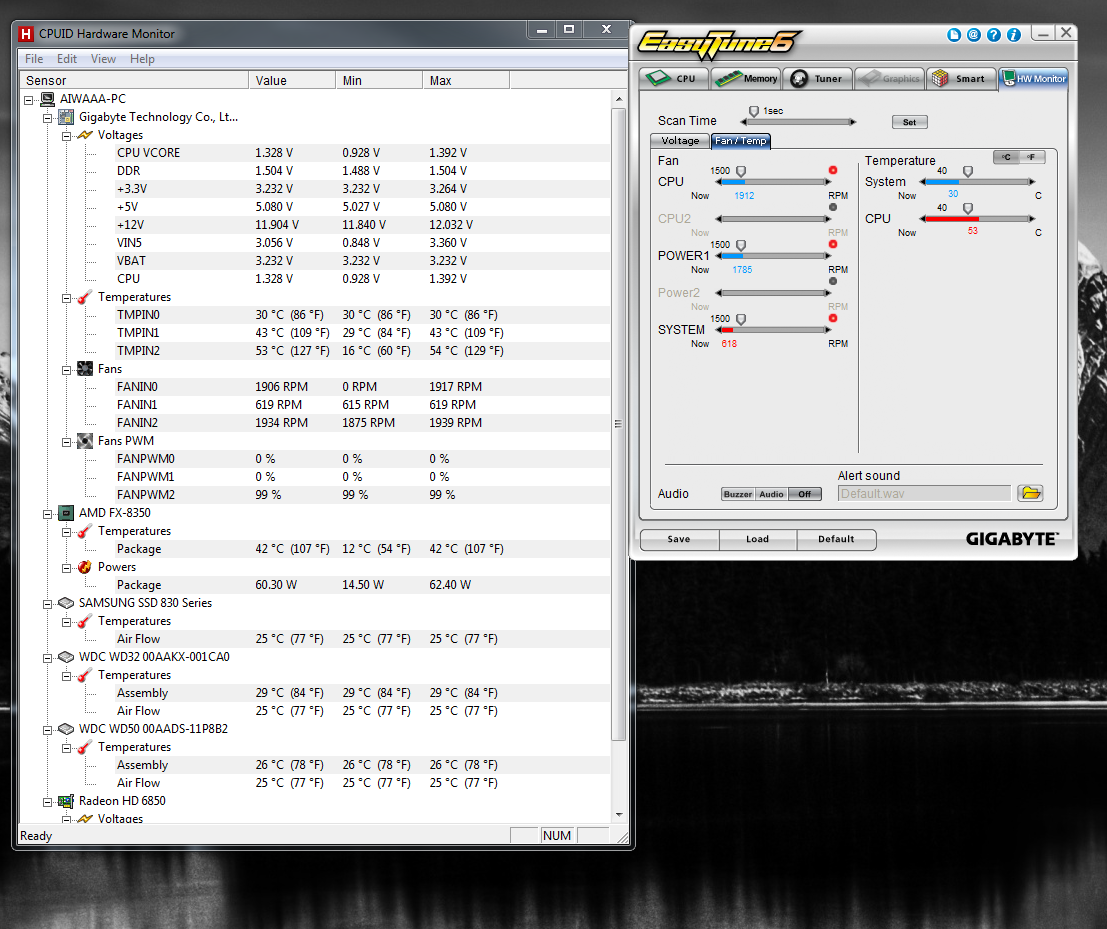Click drive icon beside WDC WD32 00AAKX-001CA0
This screenshot has width=1107, height=929.
click(x=66, y=657)
